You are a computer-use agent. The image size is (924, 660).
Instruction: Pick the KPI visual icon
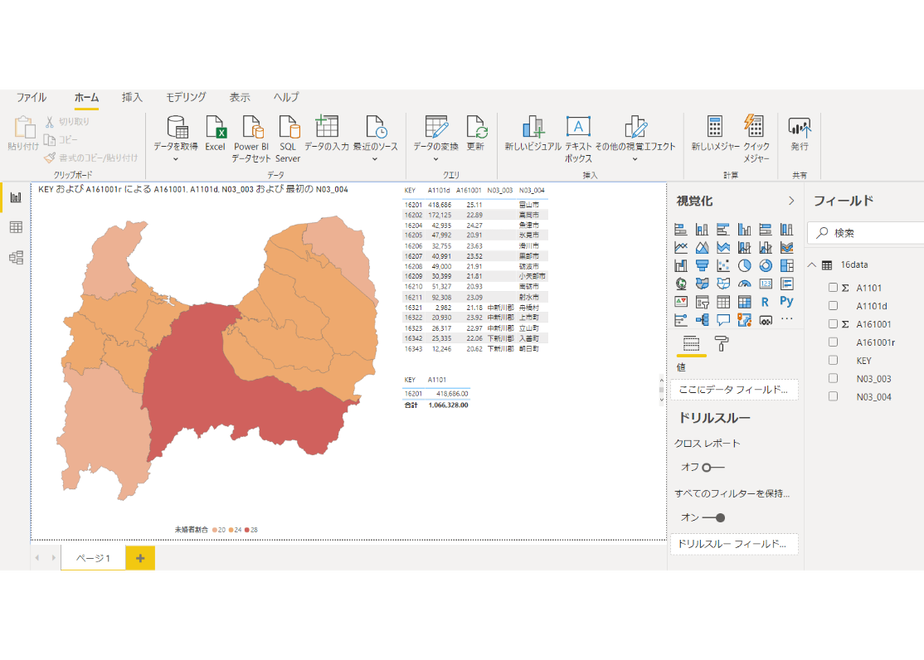[681, 302]
